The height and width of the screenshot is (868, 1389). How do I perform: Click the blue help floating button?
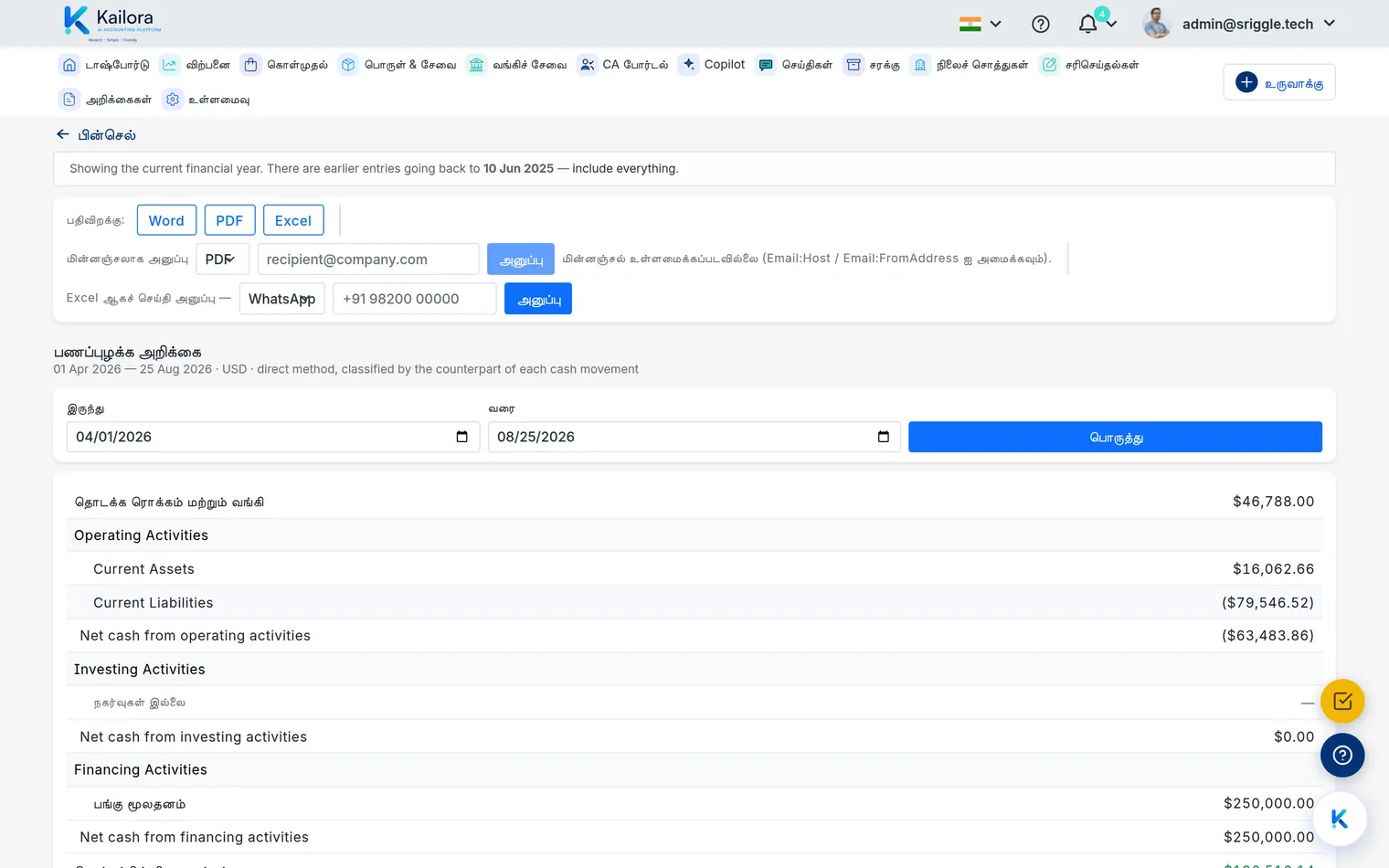(x=1342, y=756)
